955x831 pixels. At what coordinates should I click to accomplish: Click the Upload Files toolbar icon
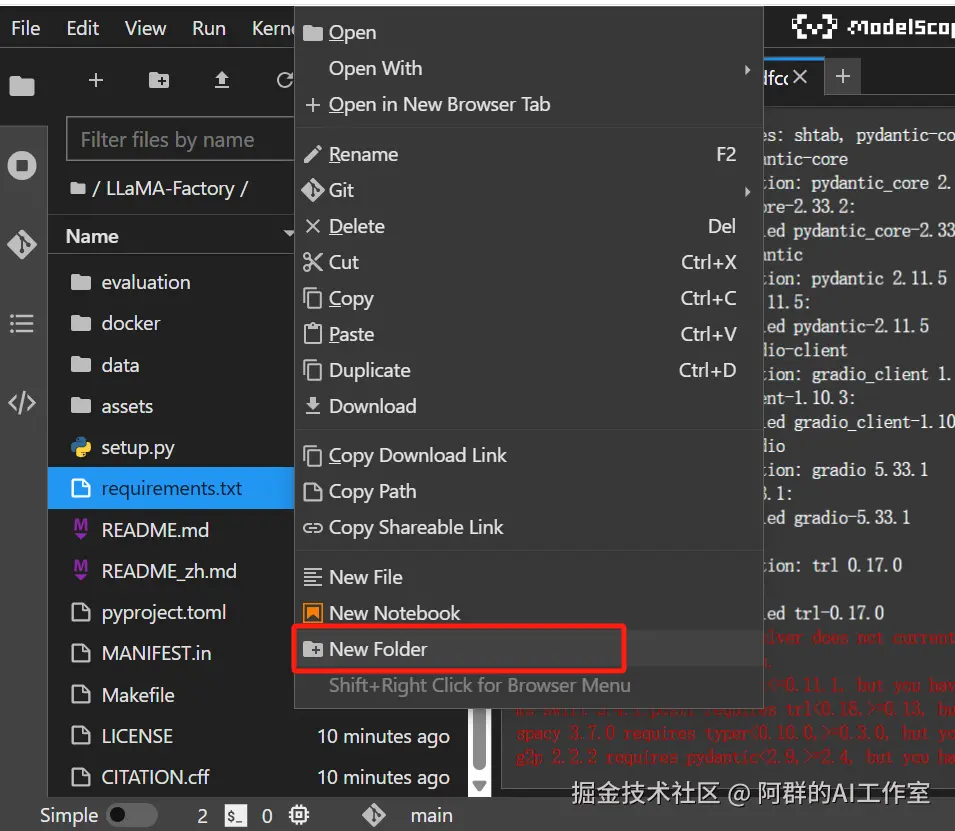222,80
